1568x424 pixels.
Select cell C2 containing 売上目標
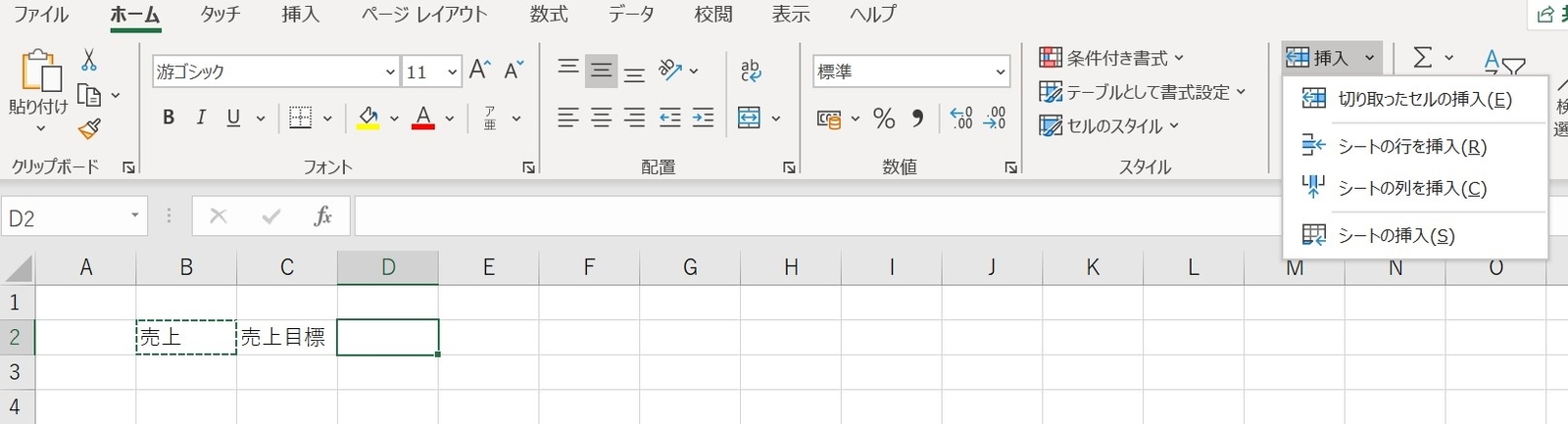pyautogui.click(x=287, y=337)
